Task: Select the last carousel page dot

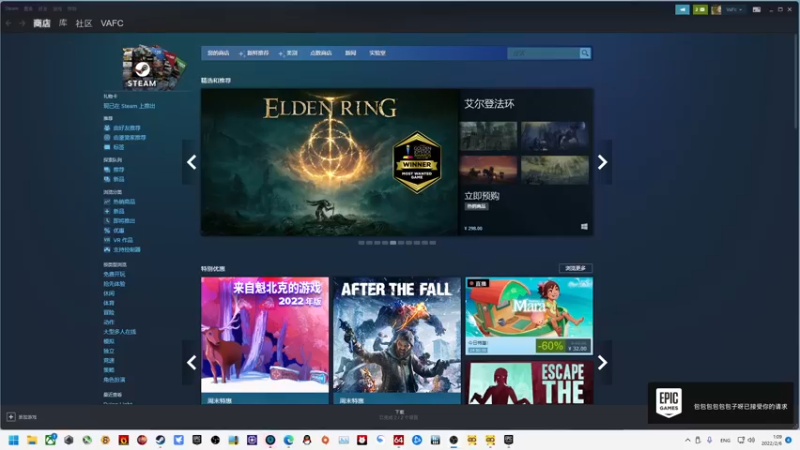Action: [433, 243]
